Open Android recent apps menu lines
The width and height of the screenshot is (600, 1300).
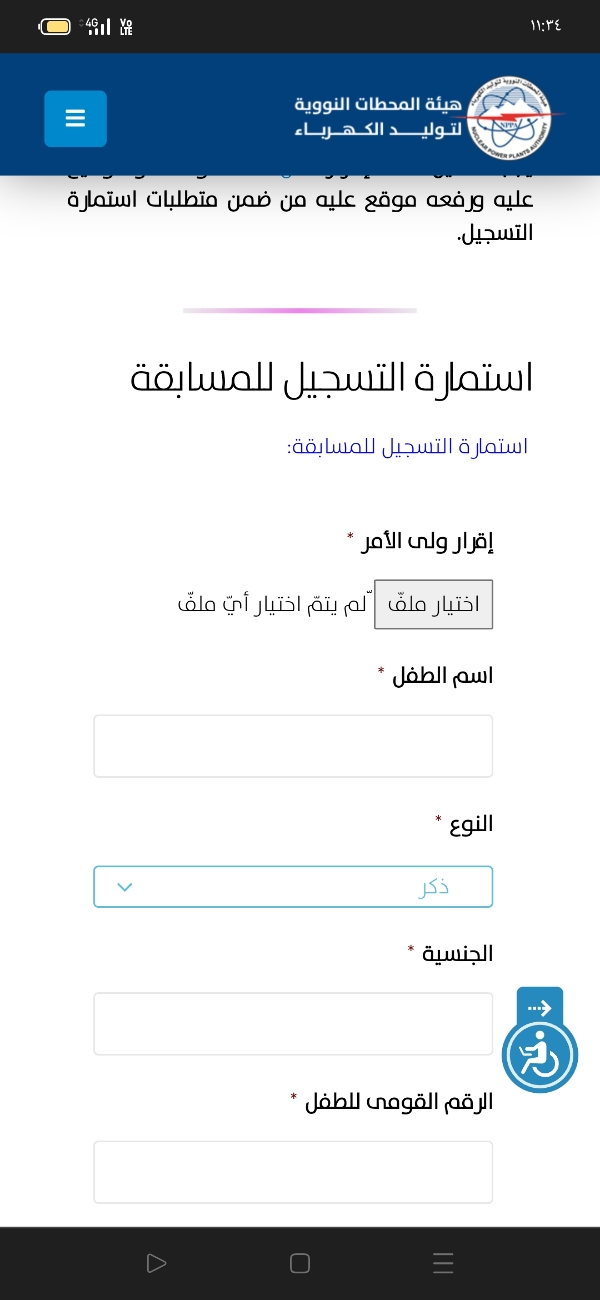[444, 1263]
